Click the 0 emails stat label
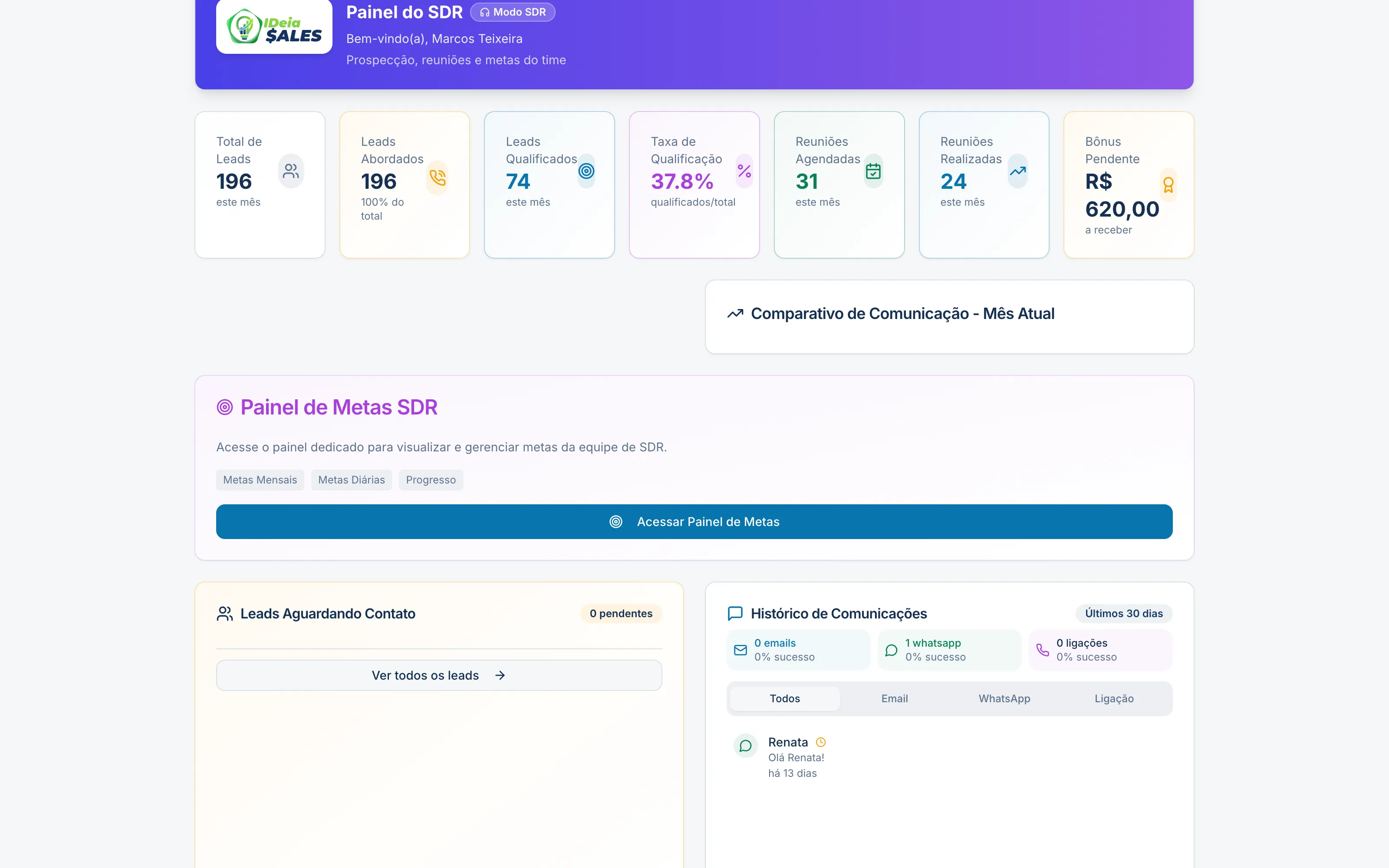 (x=775, y=643)
